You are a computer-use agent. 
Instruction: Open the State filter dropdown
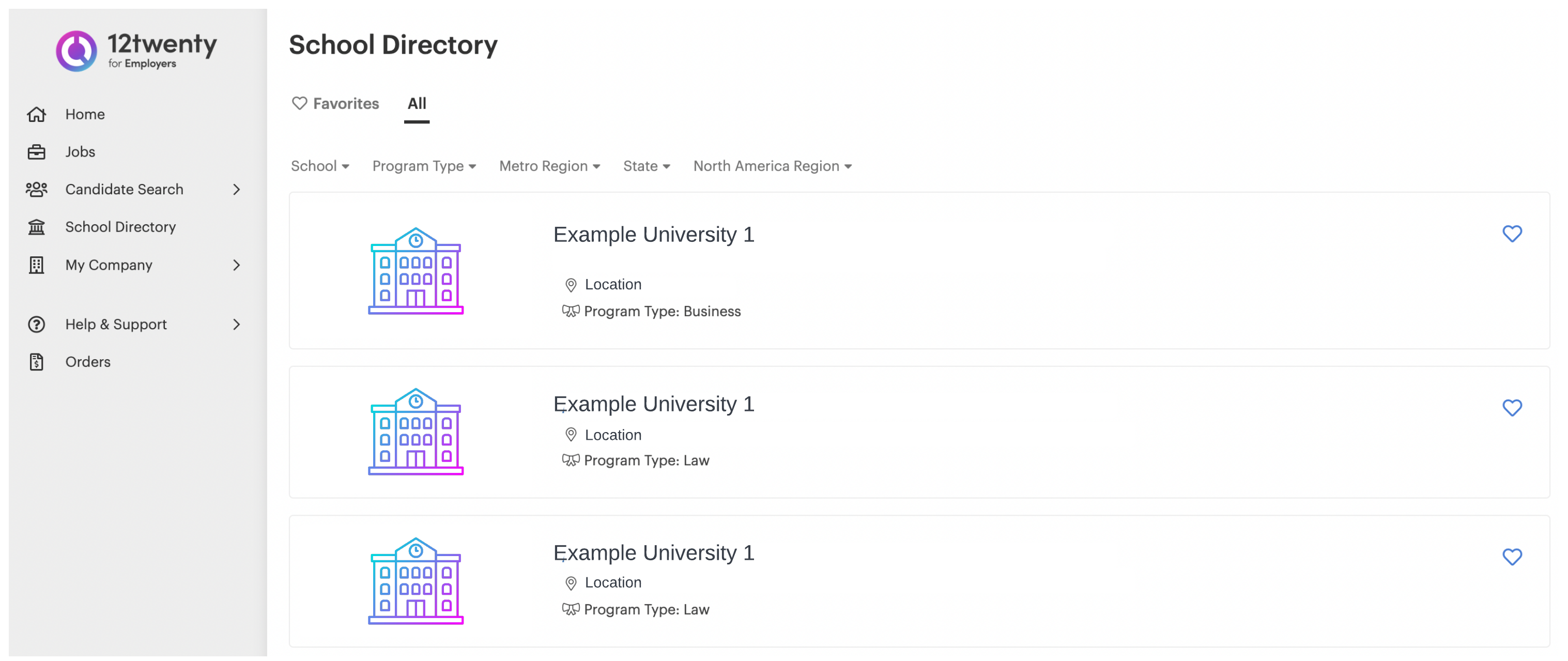point(646,166)
